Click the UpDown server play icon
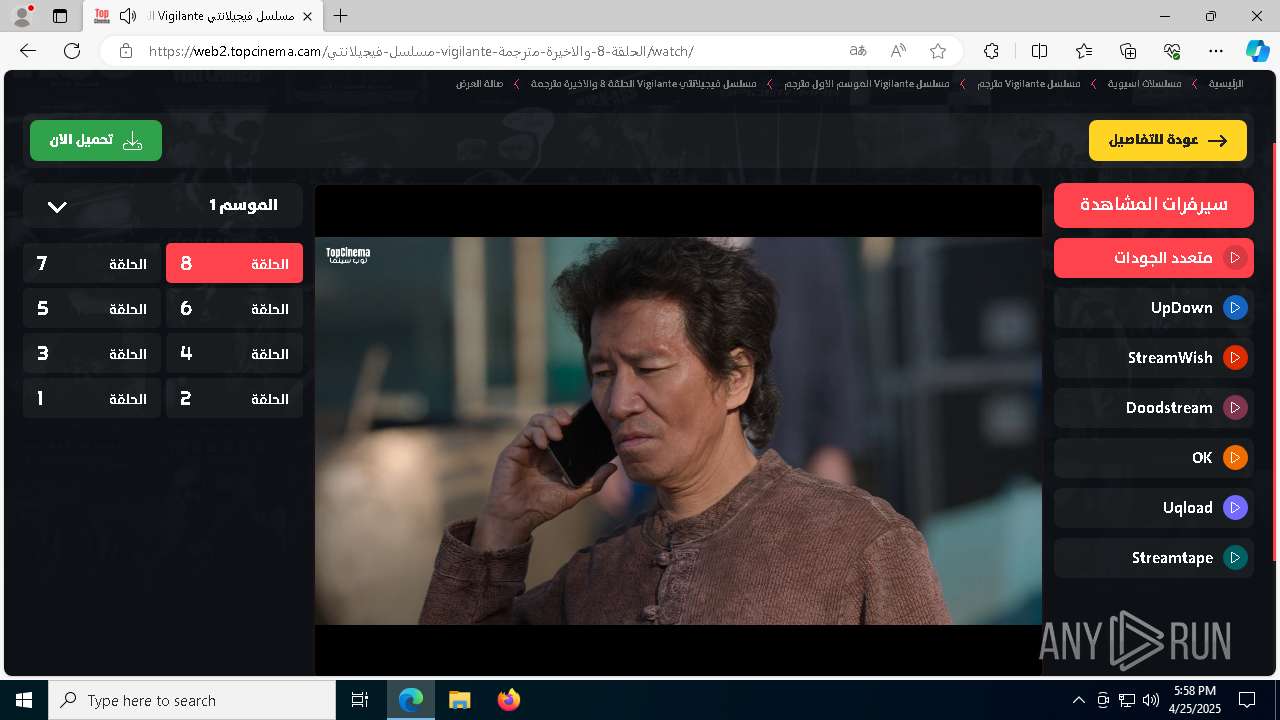Image resolution: width=1280 pixels, height=720 pixels. click(1236, 308)
